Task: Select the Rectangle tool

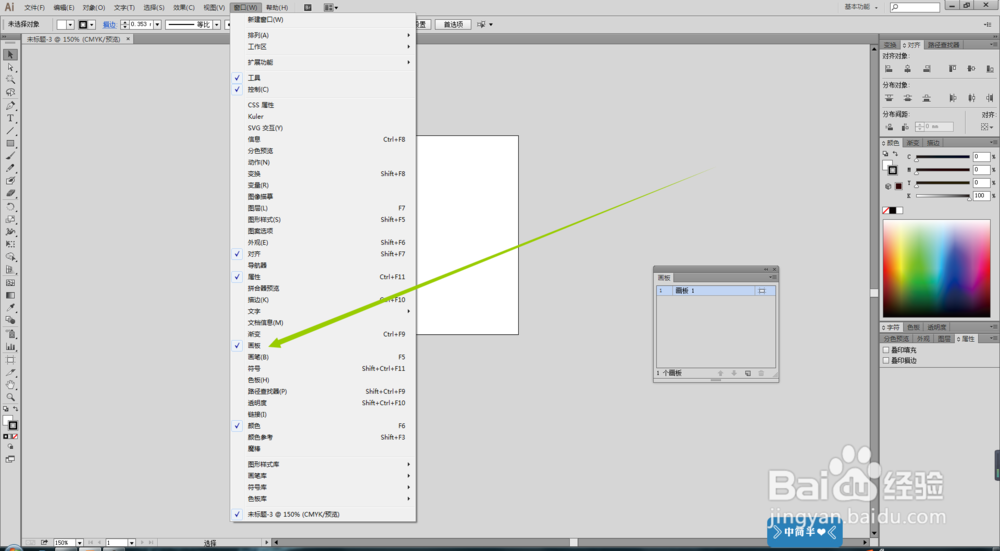Action: pyautogui.click(x=10, y=143)
